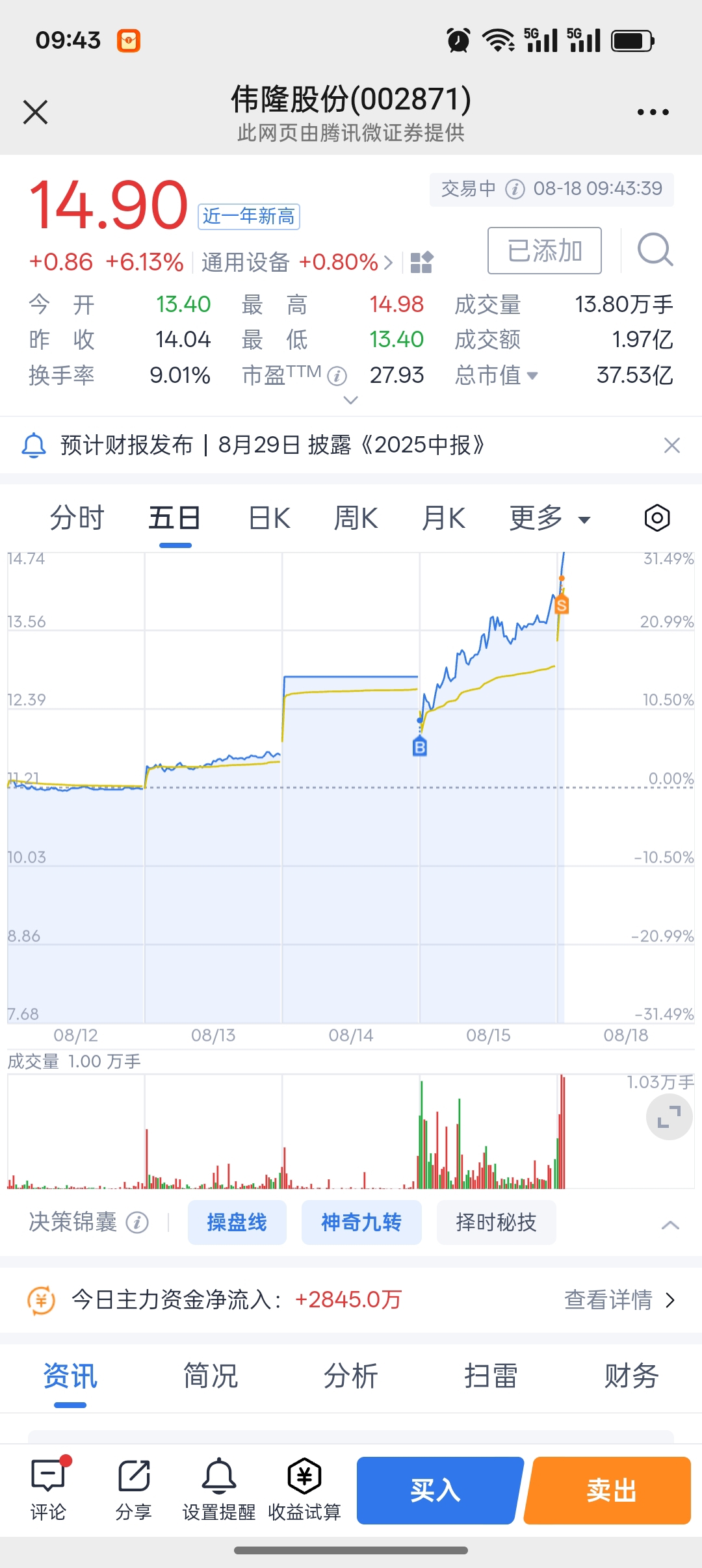Open the 总市值 dropdown arrow
702x1568 pixels.
pyautogui.click(x=532, y=375)
